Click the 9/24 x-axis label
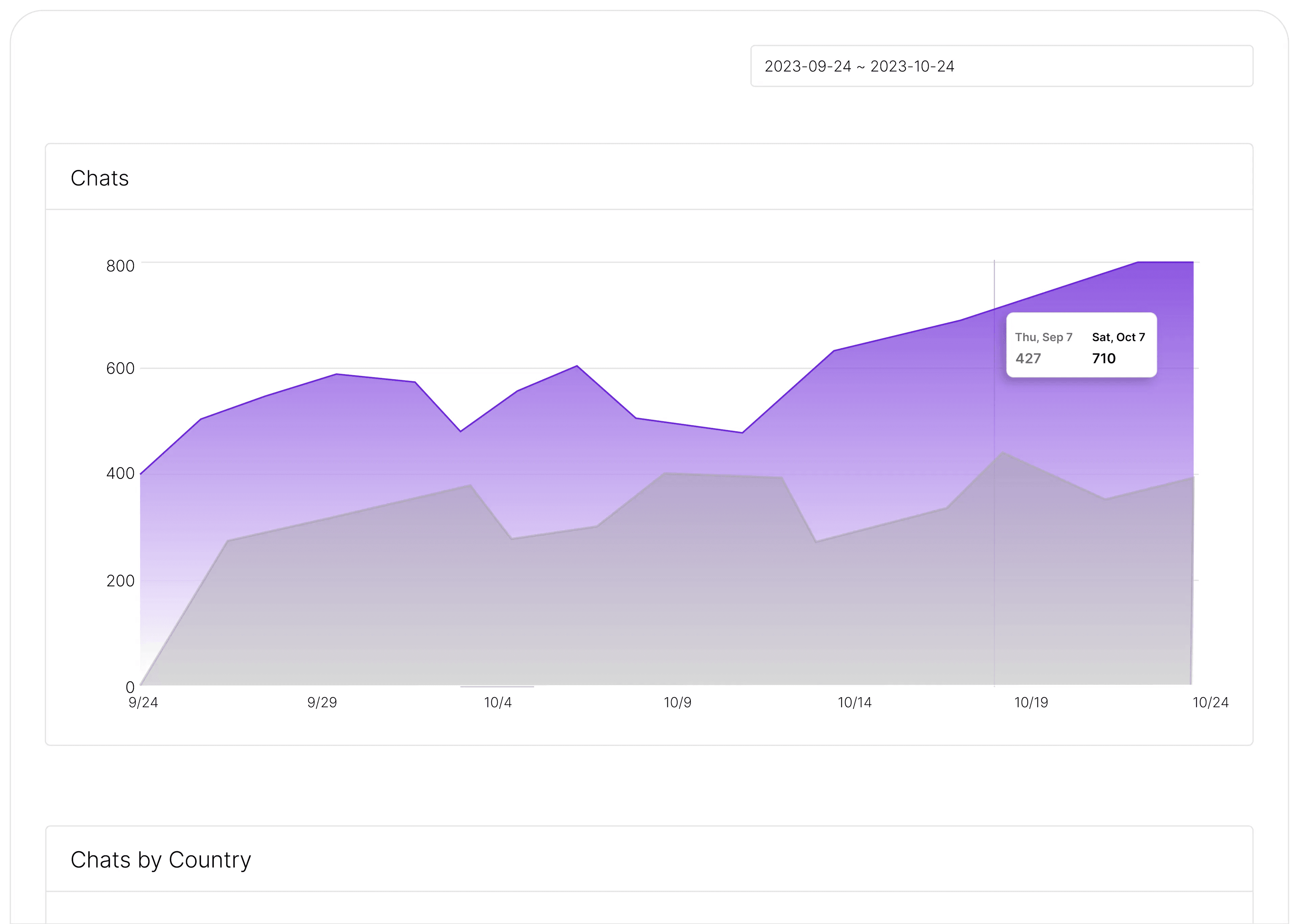The image size is (1299, 924). pos(144,703)
